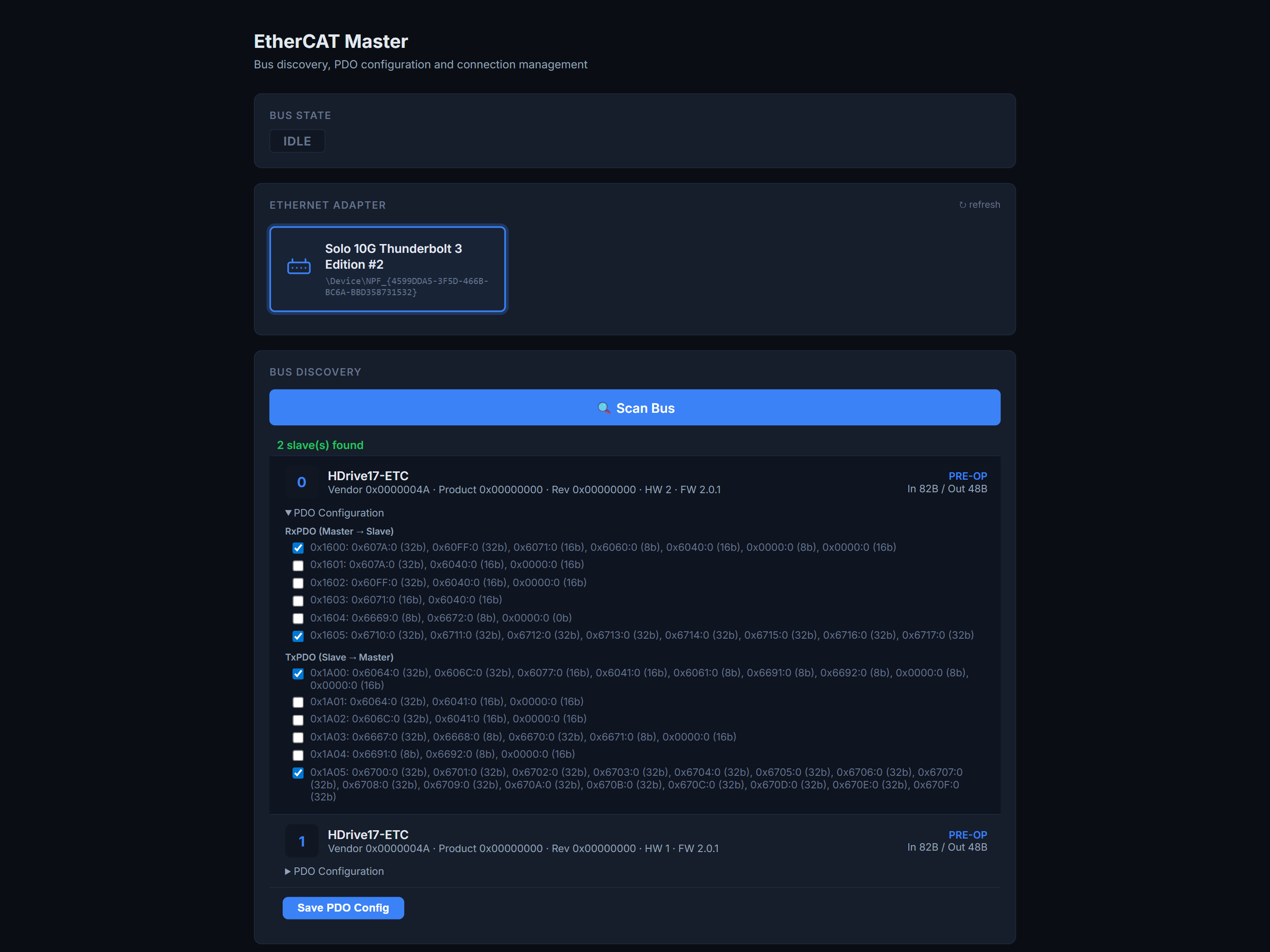Check the 0x1604 RxPDO mapping

pyautogui.click(x=298, y=618)
